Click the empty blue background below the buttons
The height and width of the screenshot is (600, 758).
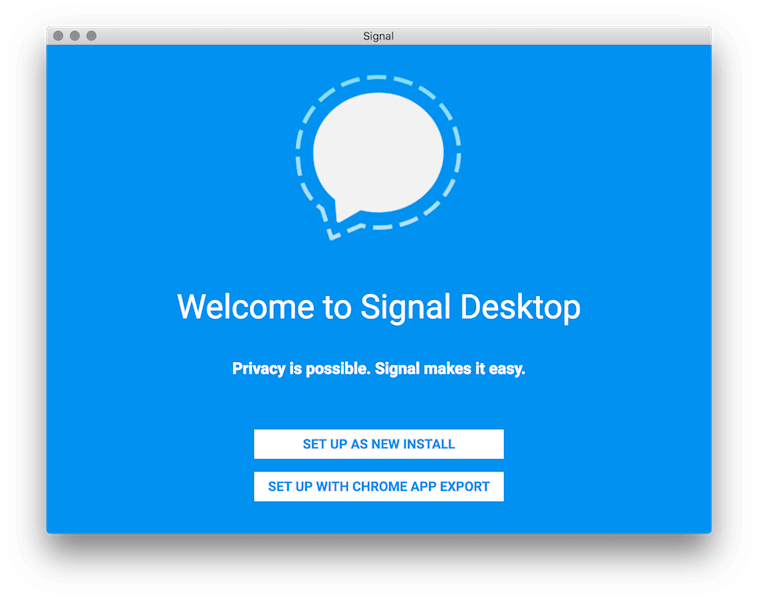(x=379, y=518)
